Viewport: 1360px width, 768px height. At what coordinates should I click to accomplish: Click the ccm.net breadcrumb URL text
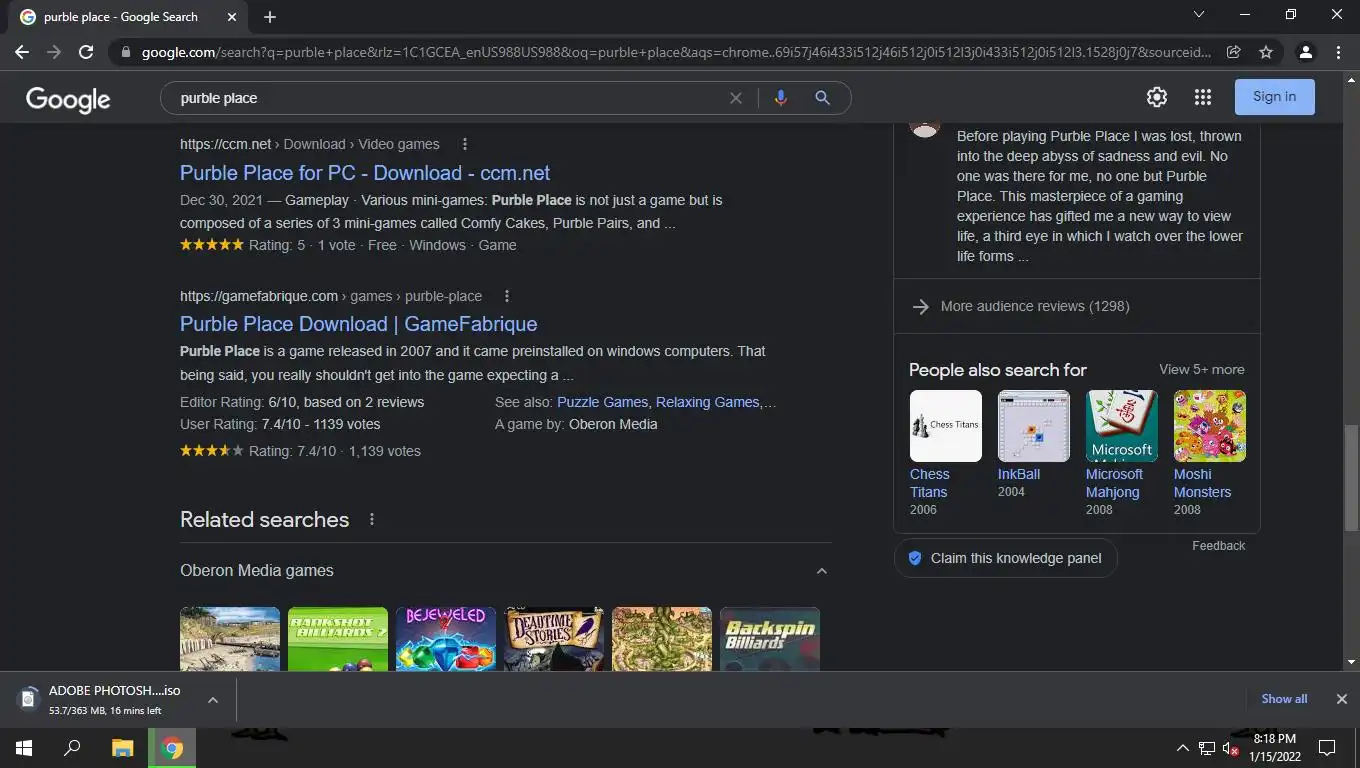click(x=309, y=144)
